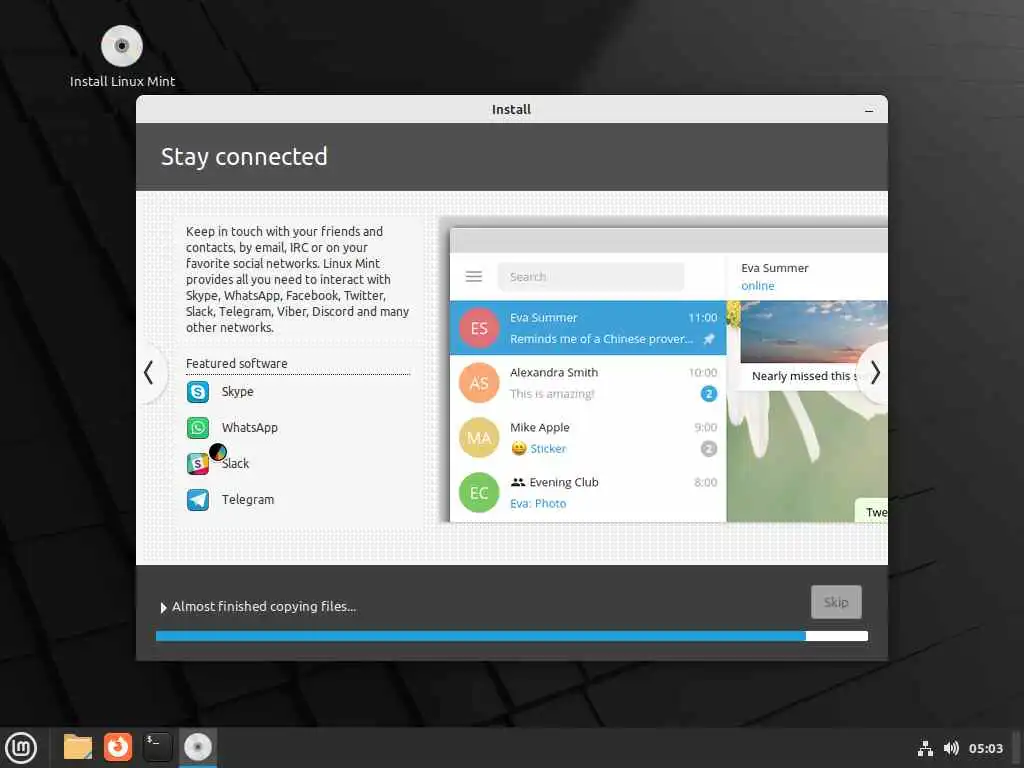Open the Linux Mint start menu

pyautogui.click(x=21, y=747)
